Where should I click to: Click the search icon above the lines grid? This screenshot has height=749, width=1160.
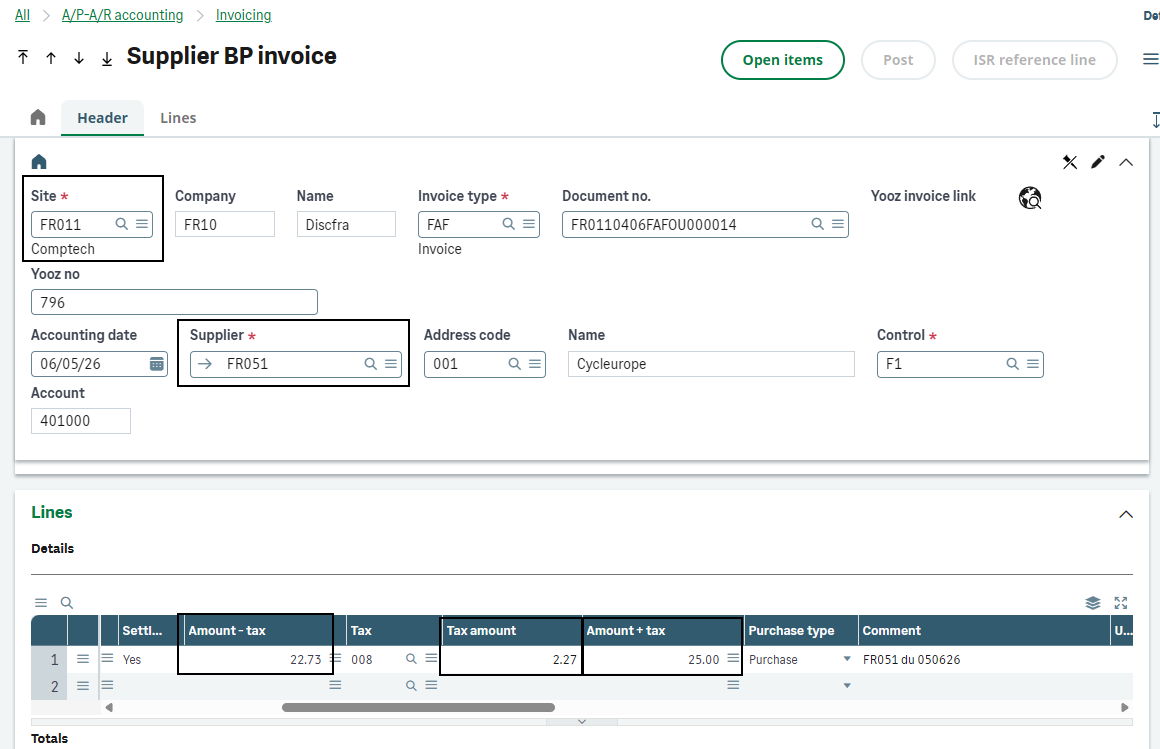coord(67,602)
